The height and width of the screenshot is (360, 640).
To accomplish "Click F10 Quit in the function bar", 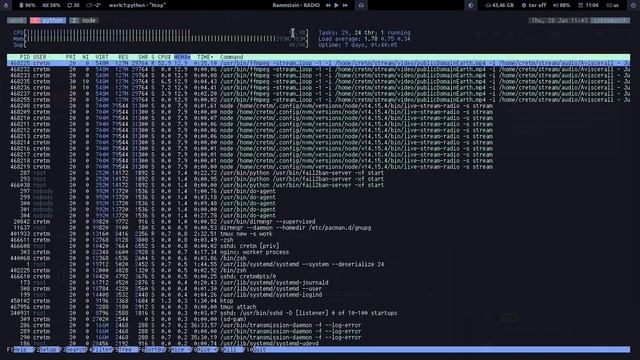I will tap(256, 350).
